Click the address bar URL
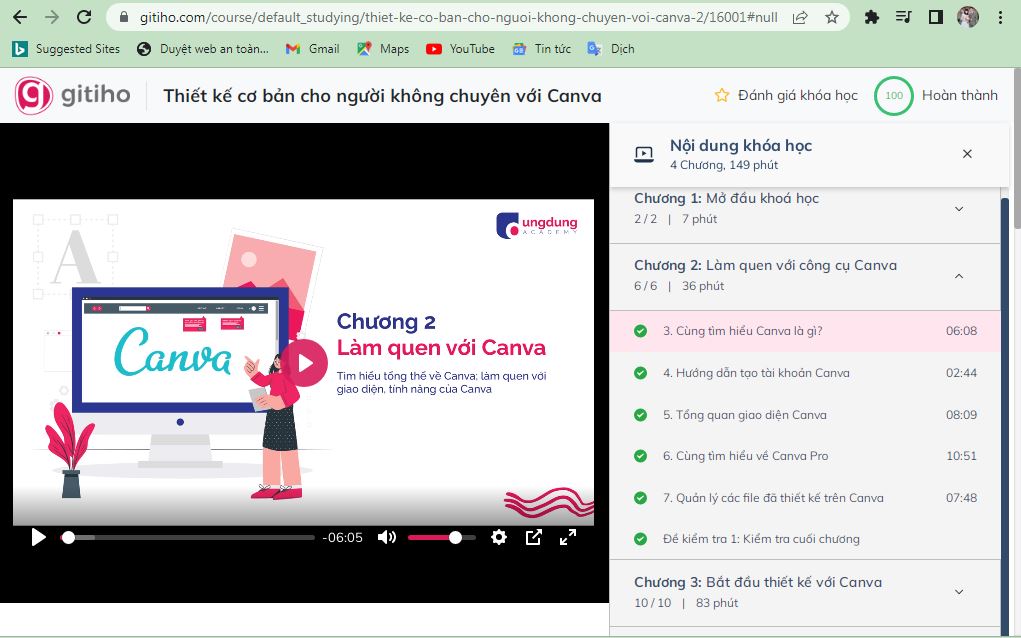Viewport: 1021px width, 638px height. (458, 17)
